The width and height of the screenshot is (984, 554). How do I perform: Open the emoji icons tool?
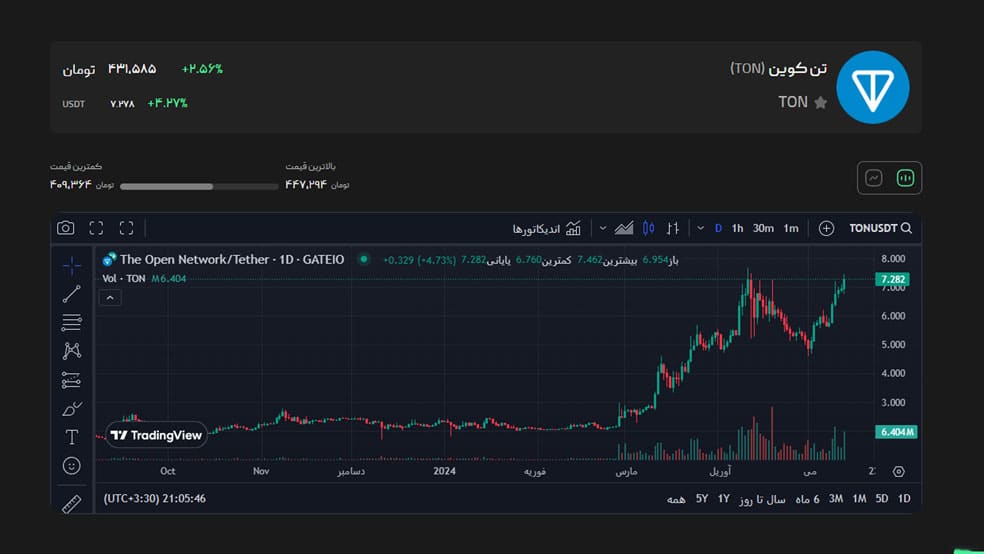72,466
